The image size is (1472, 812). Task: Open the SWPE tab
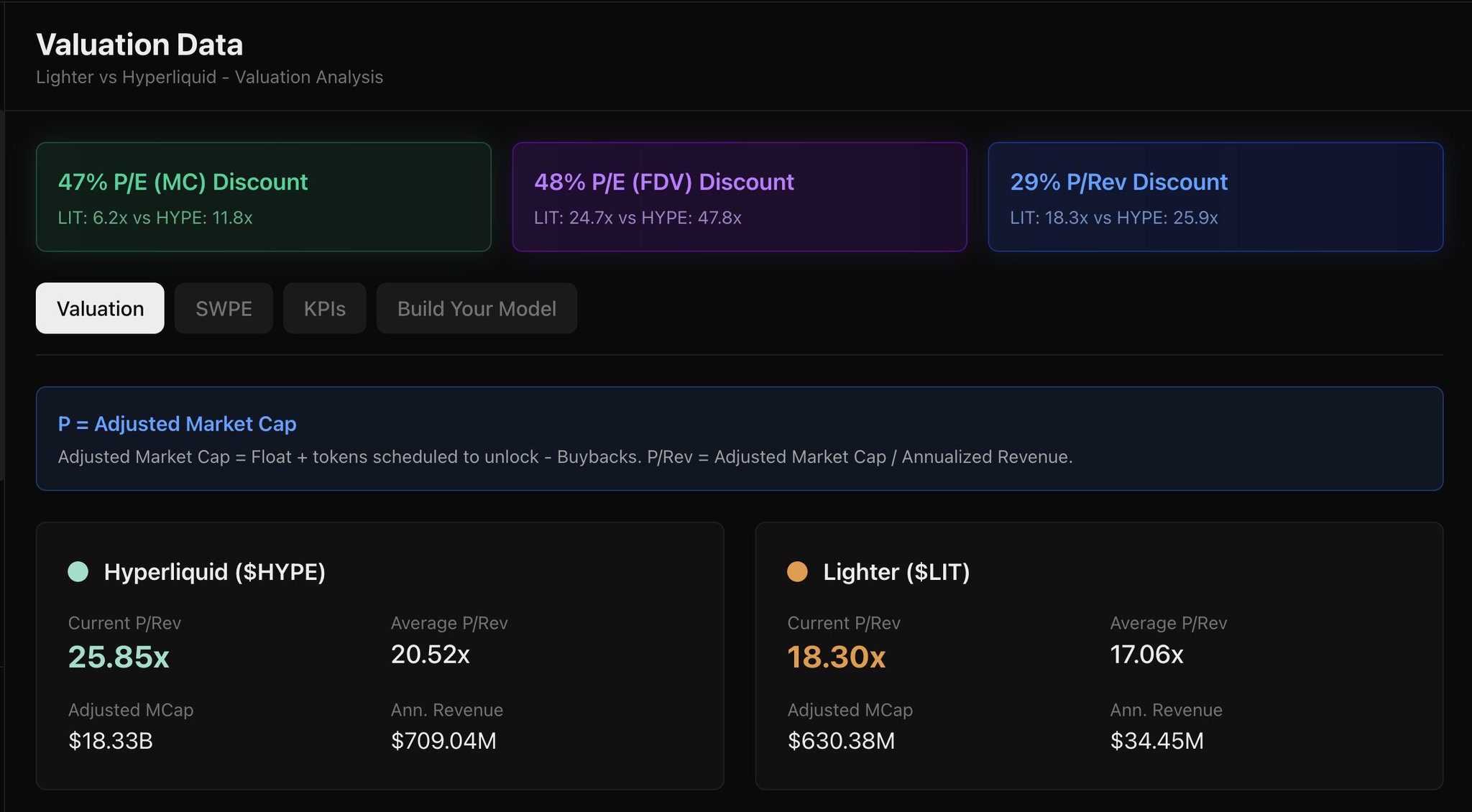click(224, 308)
